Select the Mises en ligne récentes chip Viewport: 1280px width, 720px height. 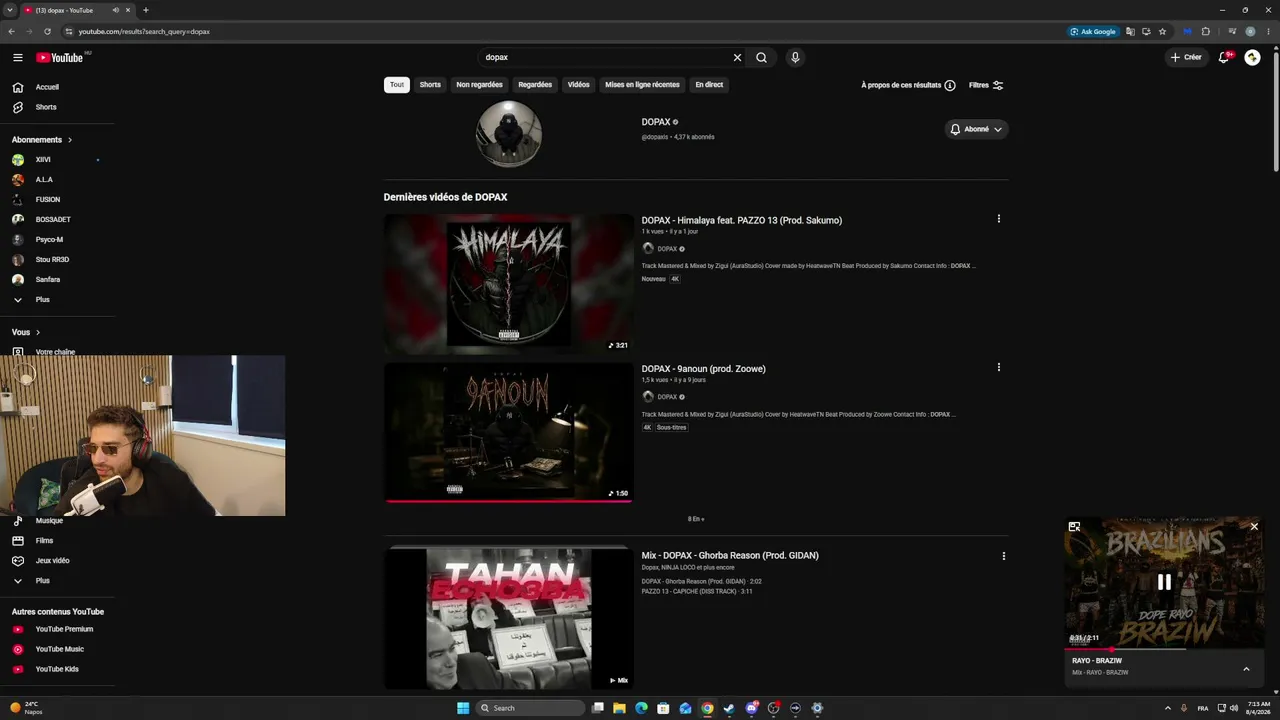click(642, 85)
